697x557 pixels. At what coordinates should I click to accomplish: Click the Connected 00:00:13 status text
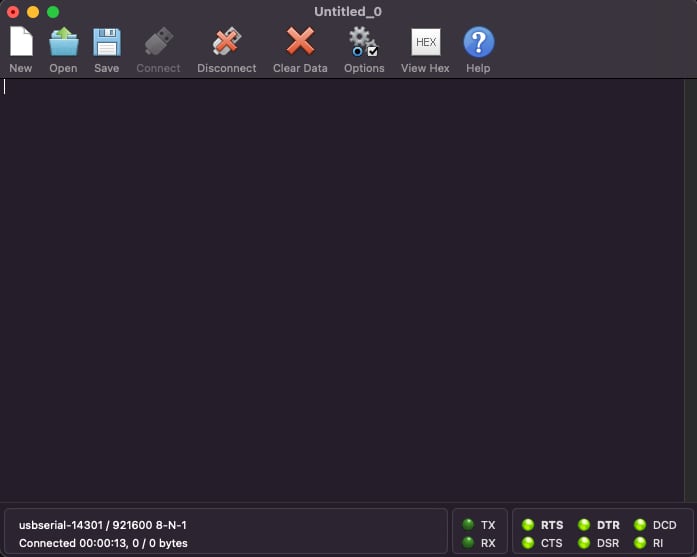[103, 543]
